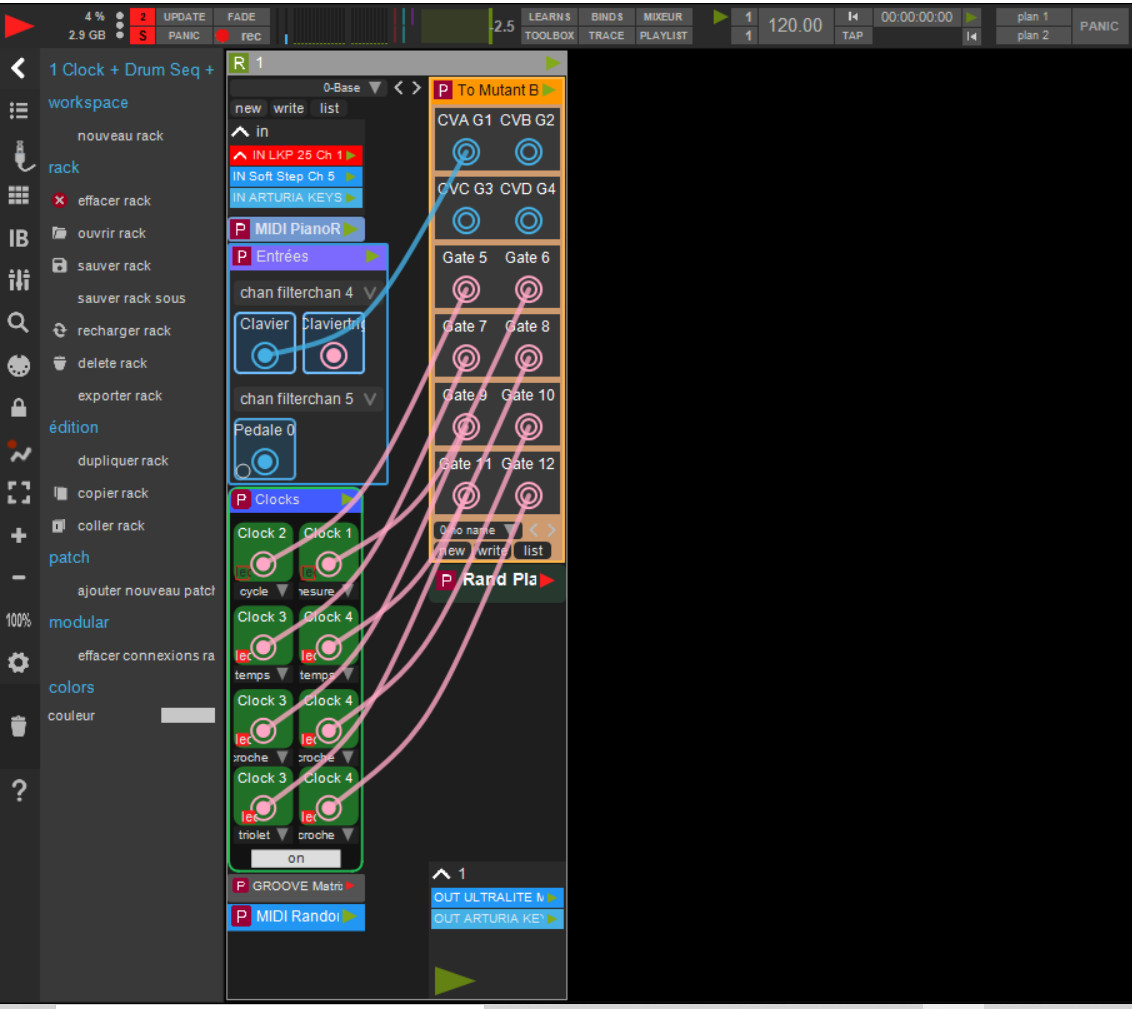Toggle the red S button in top bar
The width and height of the screenshot is (1132, 1009).
click(x=143, y=36)
